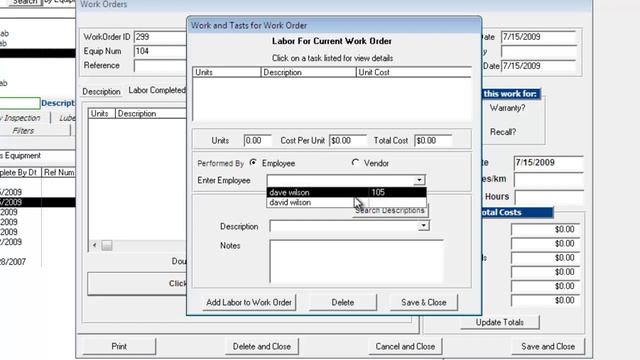Select the Vendor radio button
Viewport: 640px width, 360px height.
(355, 163)
